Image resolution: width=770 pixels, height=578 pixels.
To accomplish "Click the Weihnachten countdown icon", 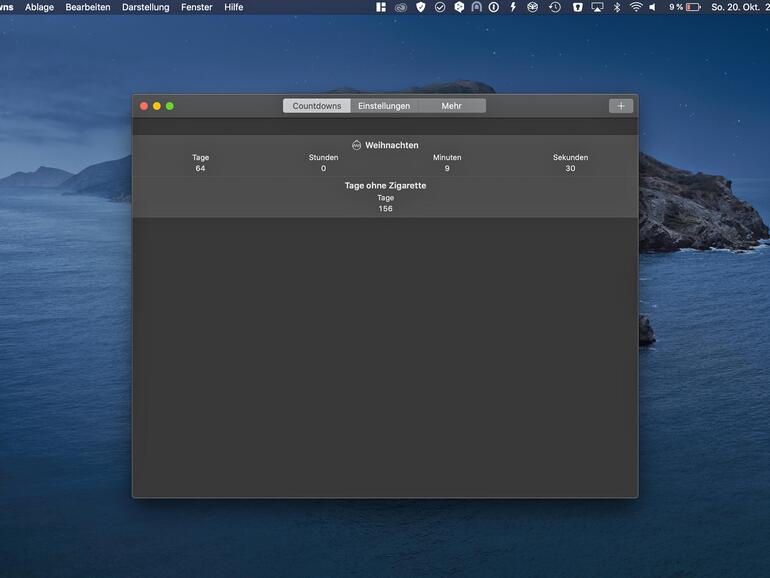I will click(356, 145).
